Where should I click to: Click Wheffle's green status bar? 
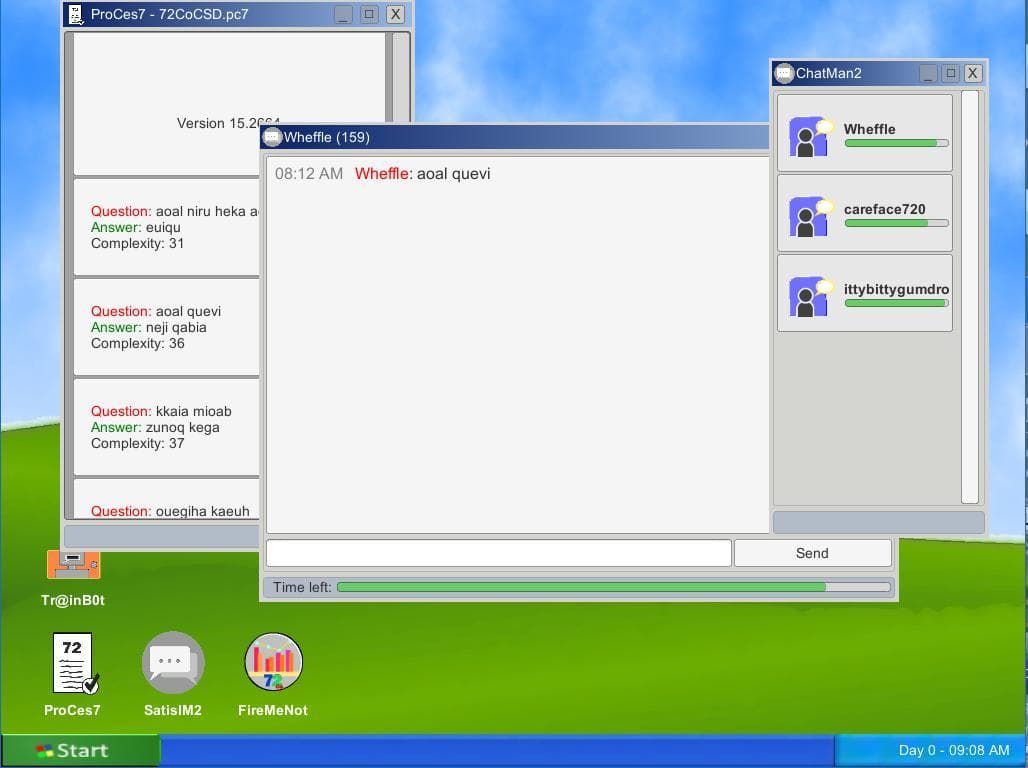tap(896, 143)
